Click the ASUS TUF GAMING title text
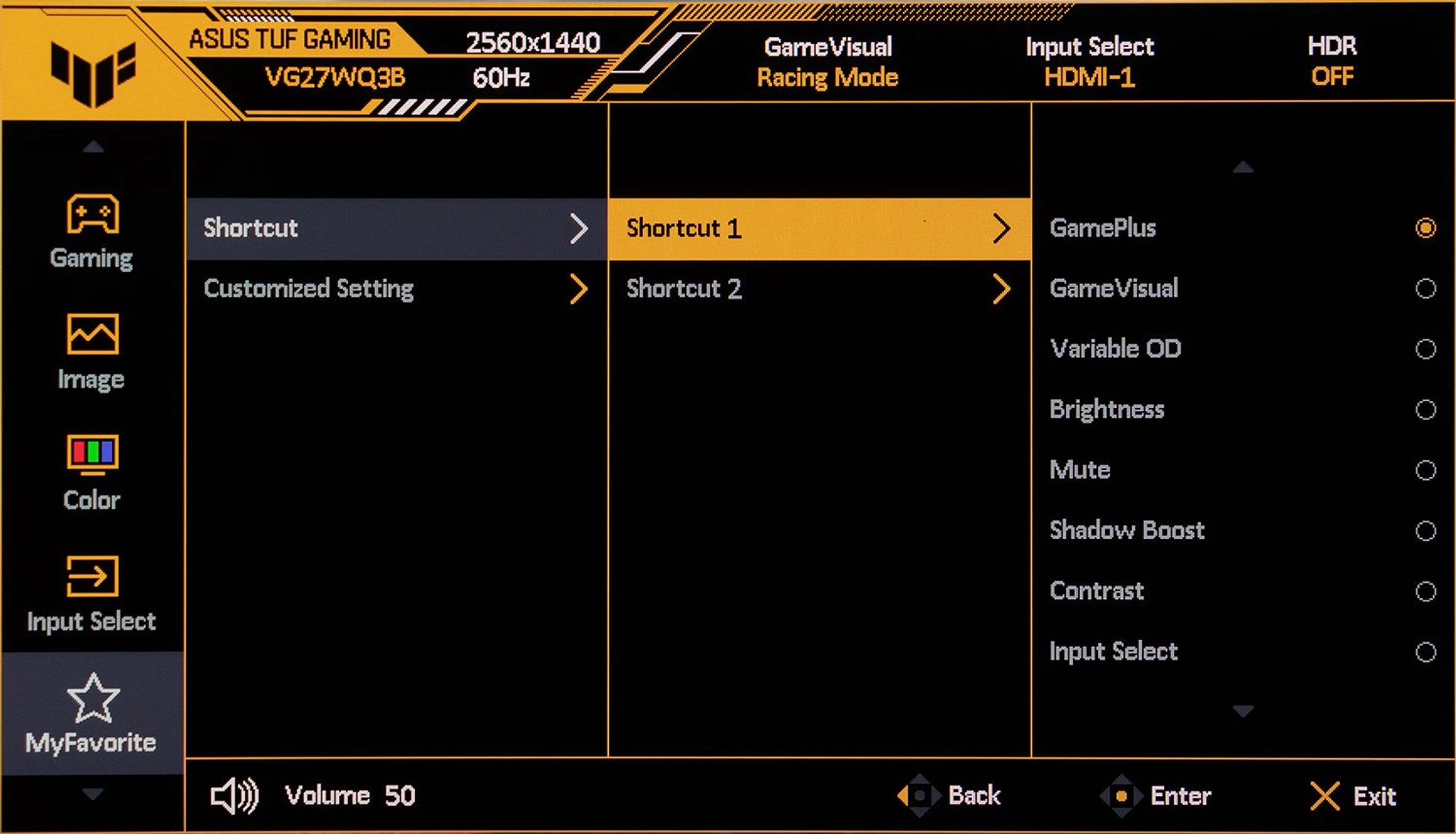The image size is (1456, 834). click(x=290, y=39)
